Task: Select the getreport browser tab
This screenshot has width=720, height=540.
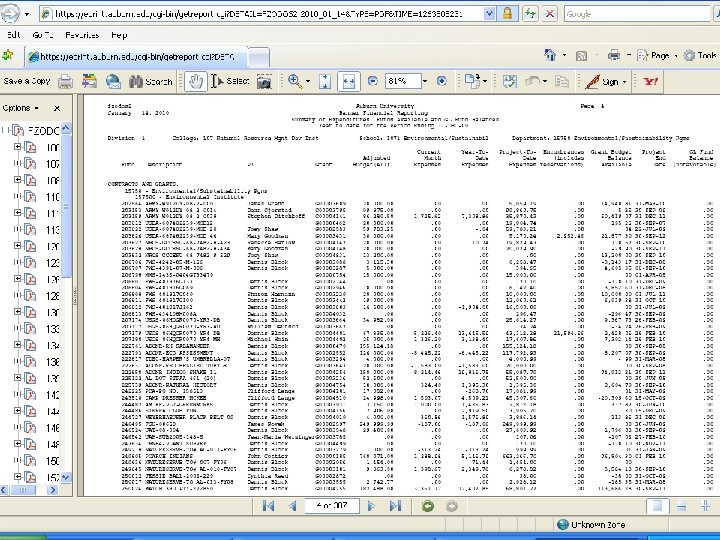Action: [136, 57]
